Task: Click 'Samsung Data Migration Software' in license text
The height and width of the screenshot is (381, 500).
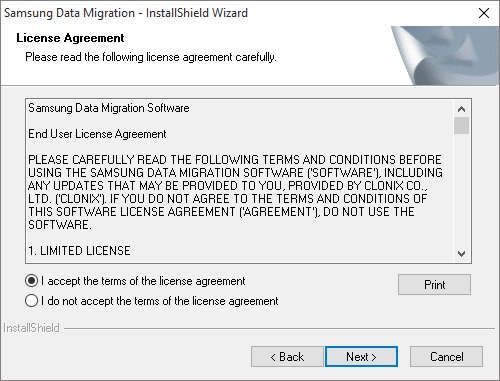Action: 109,108
